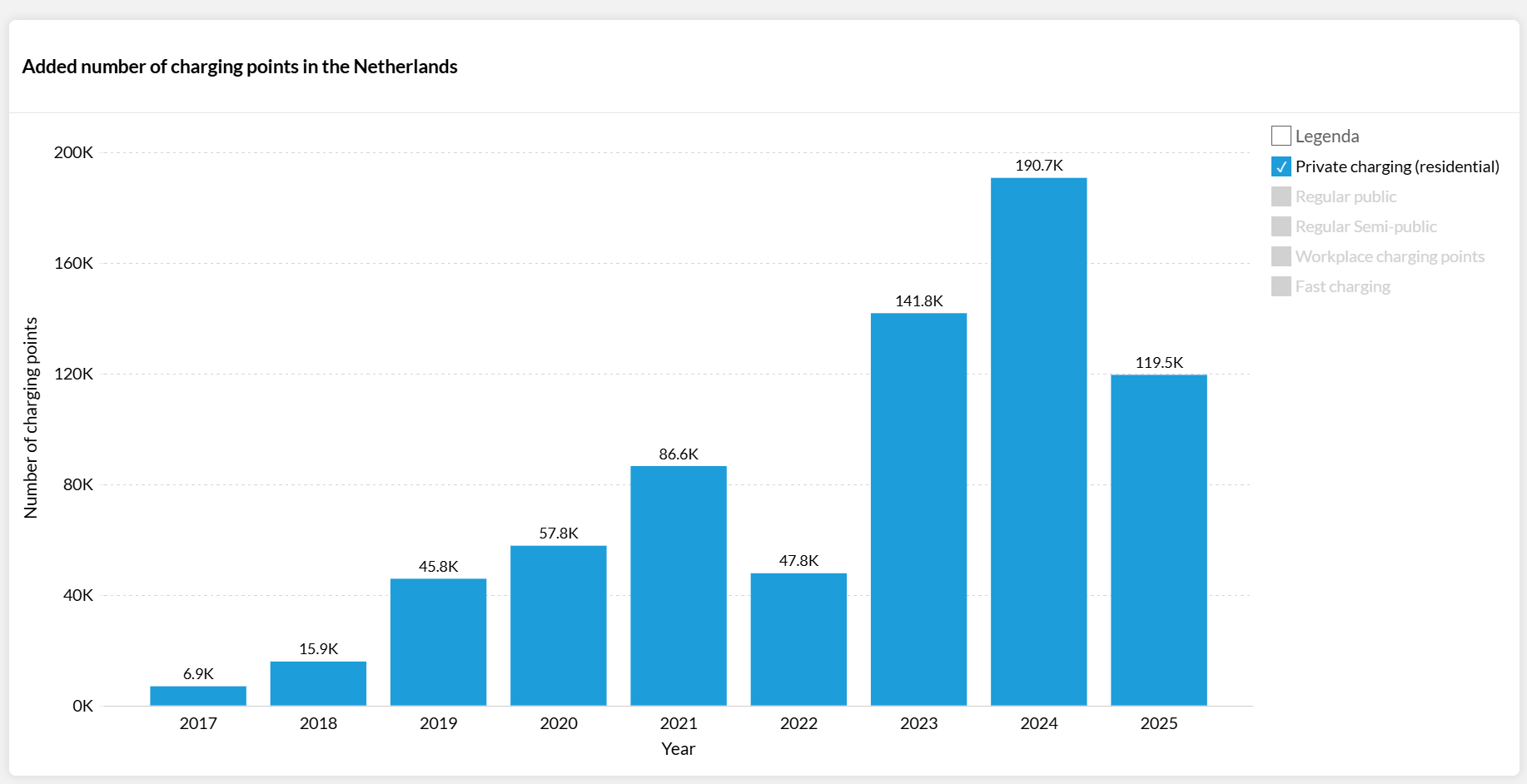Click the chart title text
This screenshot has width=1527, height=784.
point(240,67)
